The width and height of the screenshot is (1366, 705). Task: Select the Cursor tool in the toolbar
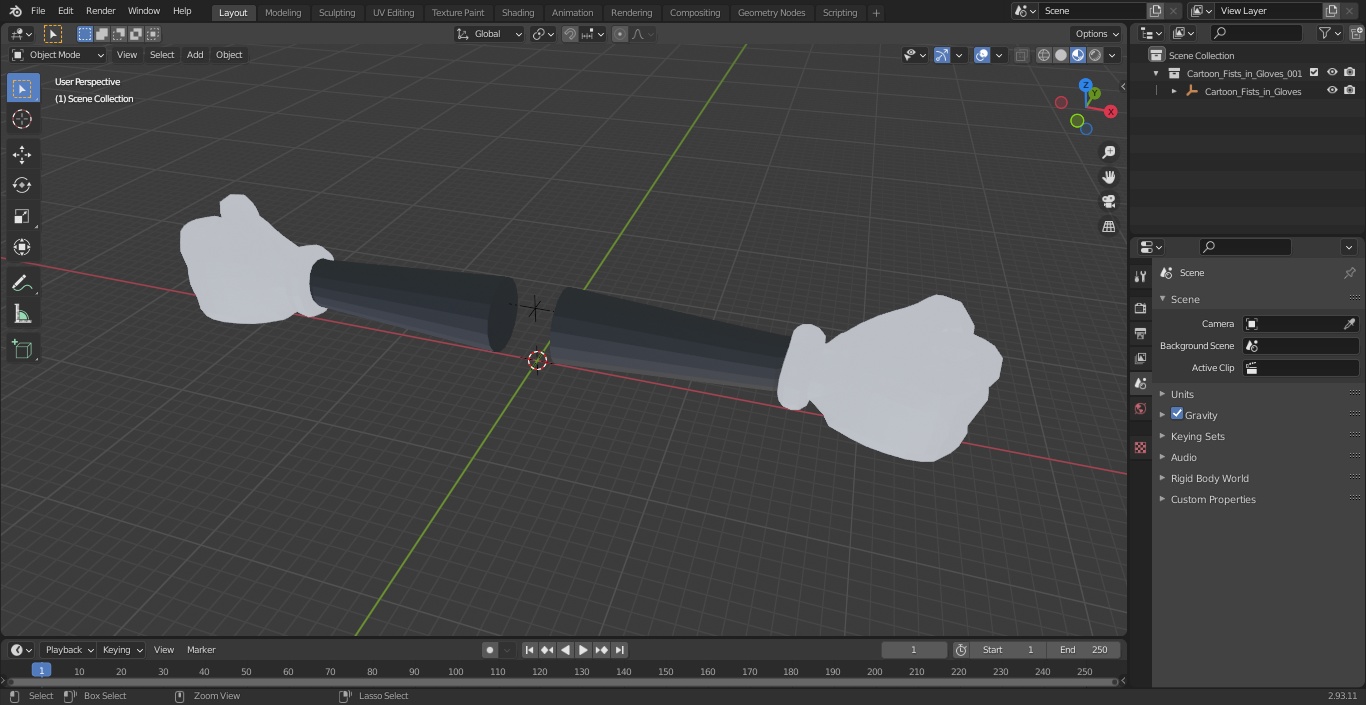click(x=22, y=119)
